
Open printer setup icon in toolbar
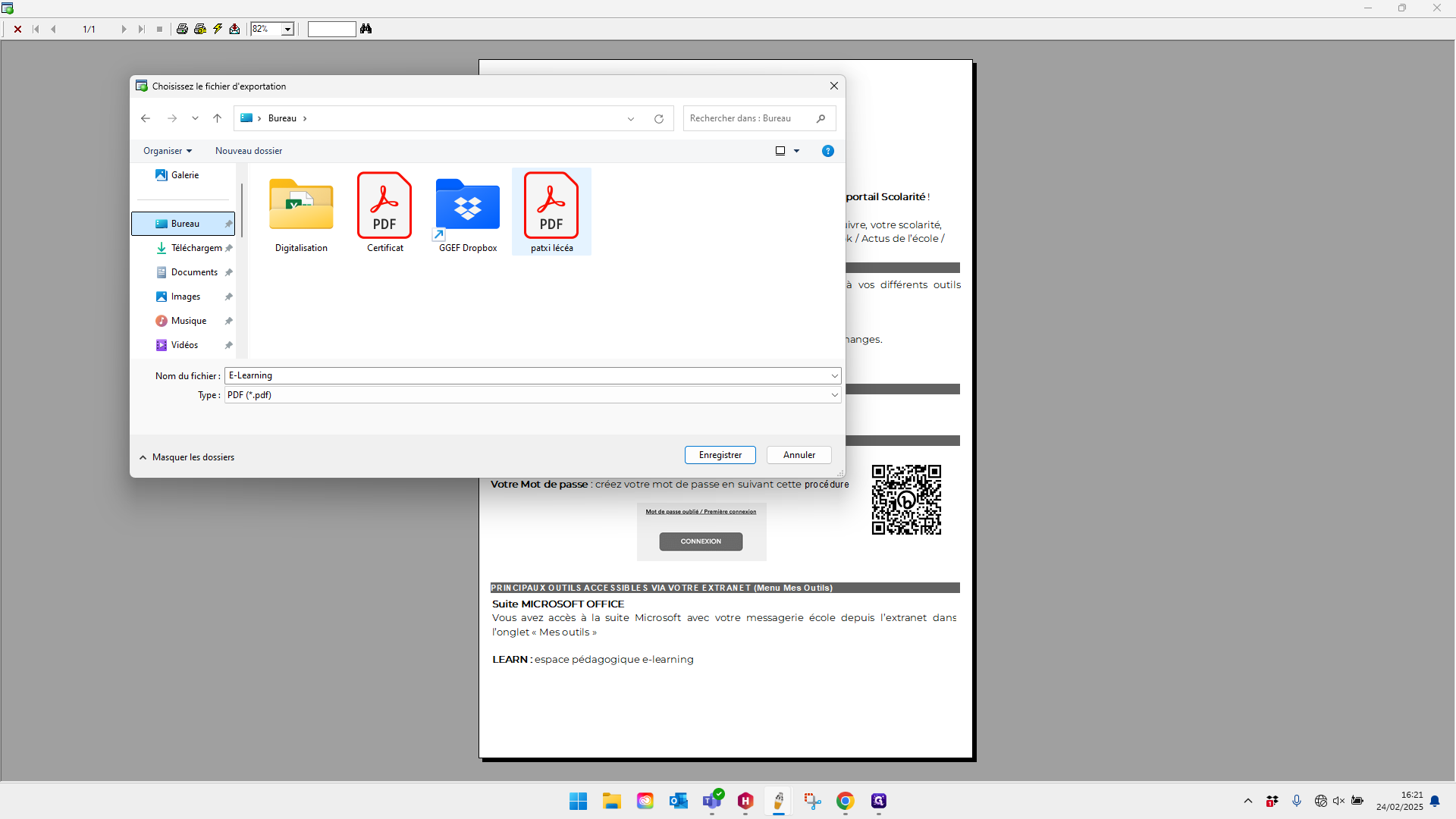pos(200,29)
